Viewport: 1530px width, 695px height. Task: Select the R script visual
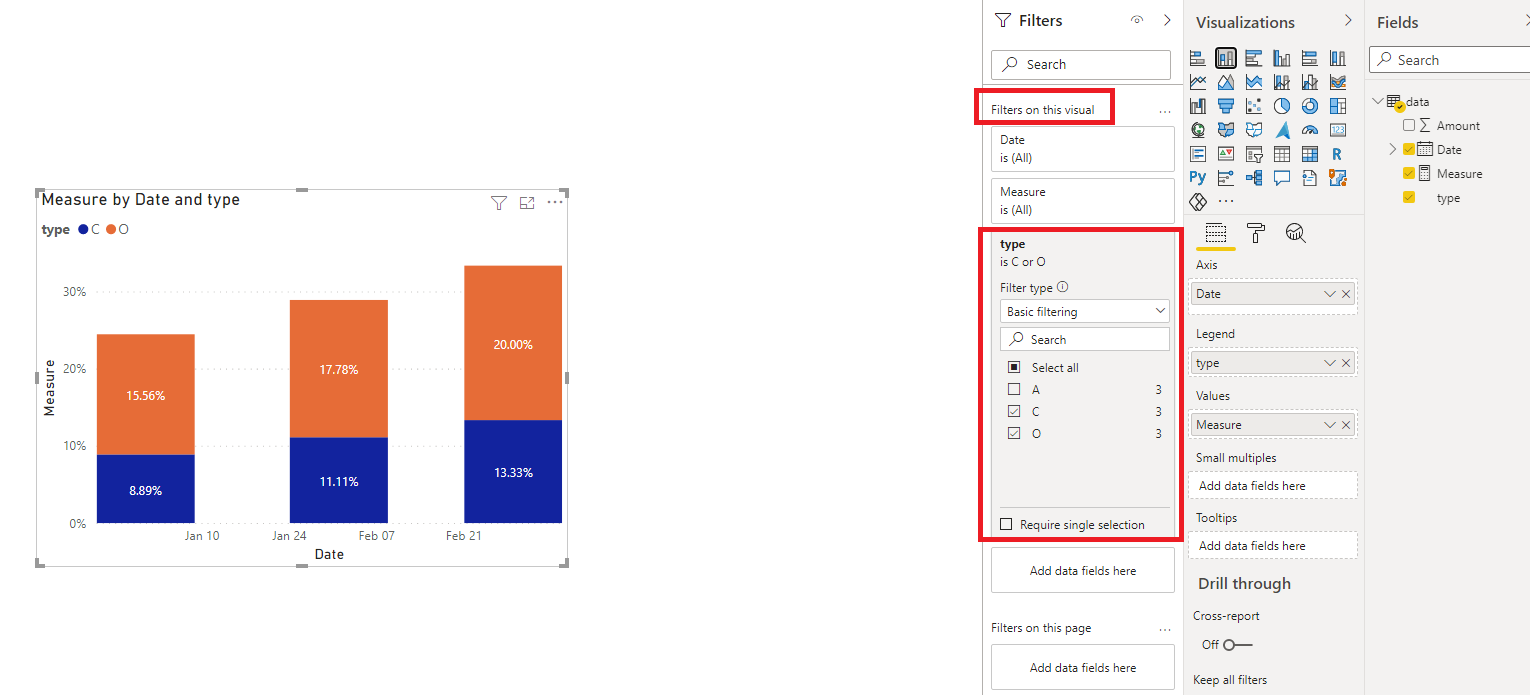point(1338,154)
